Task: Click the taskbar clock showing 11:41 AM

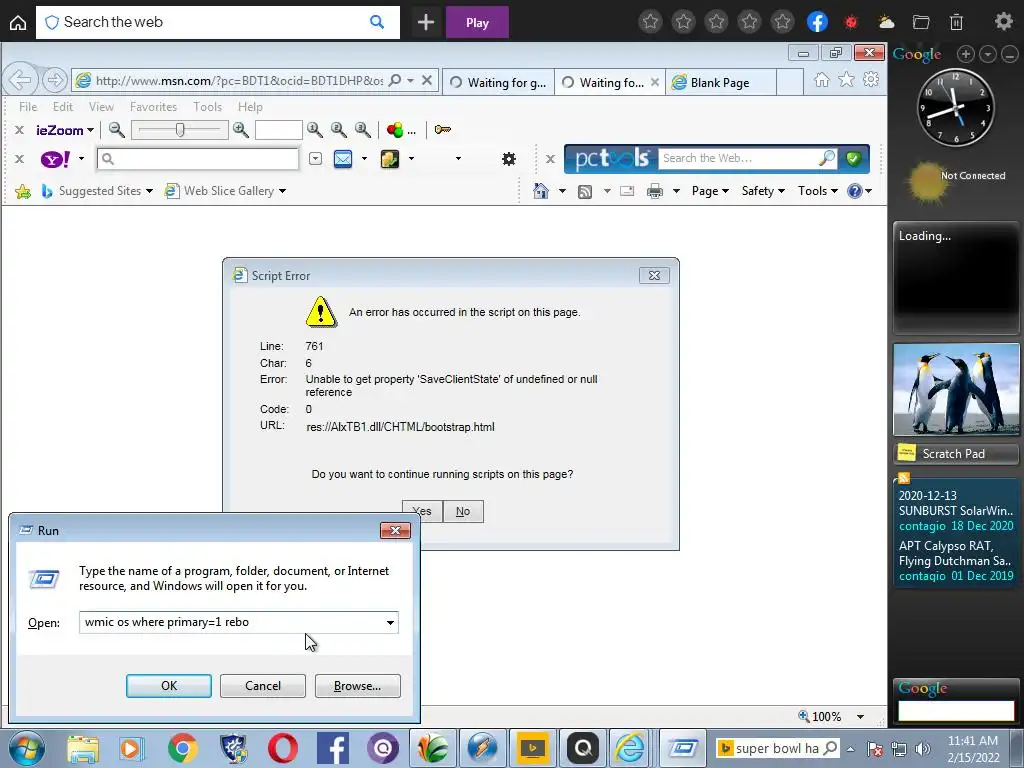Action: click(973, 749)
